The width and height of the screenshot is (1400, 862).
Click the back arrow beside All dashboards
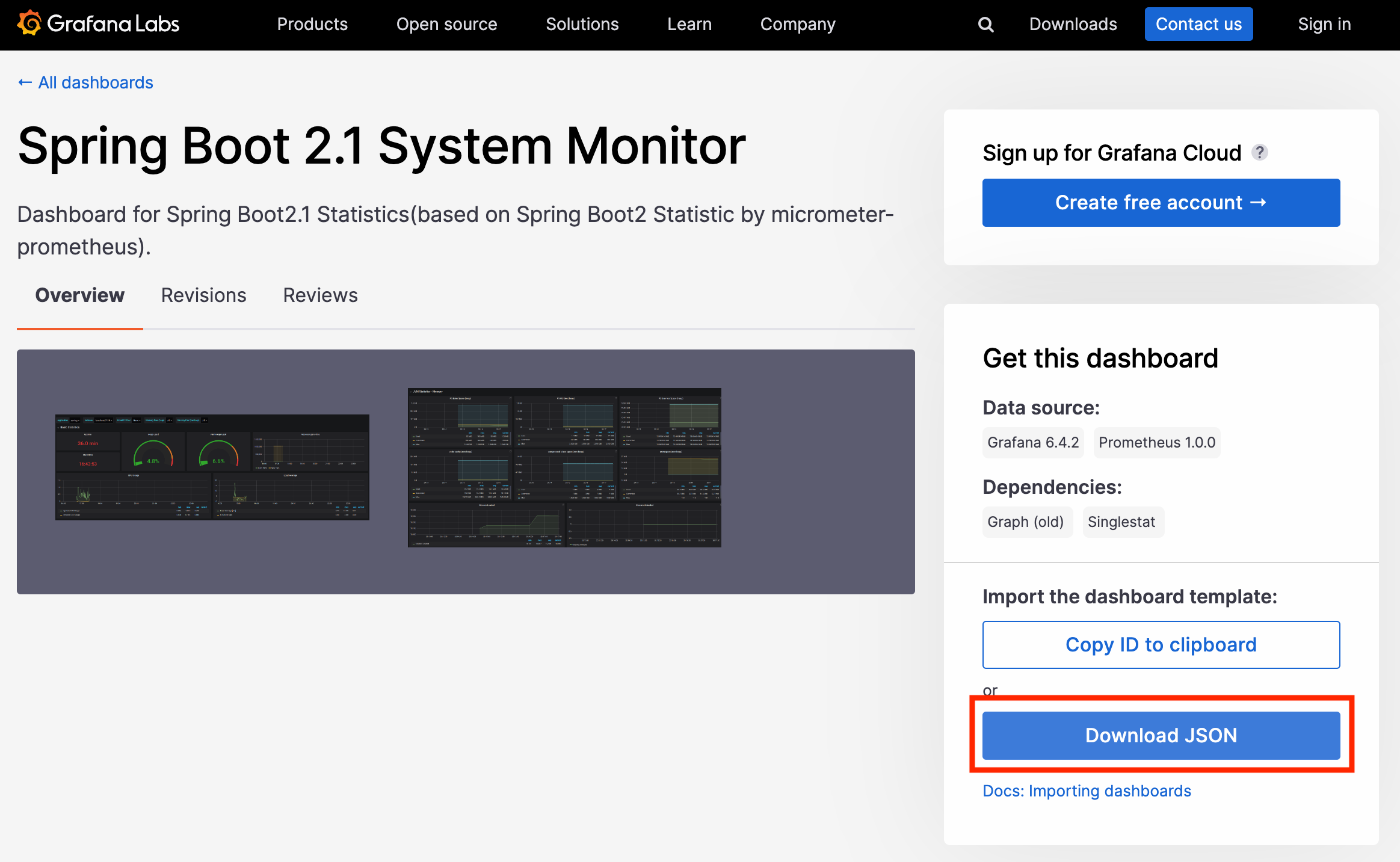(25, 82)
